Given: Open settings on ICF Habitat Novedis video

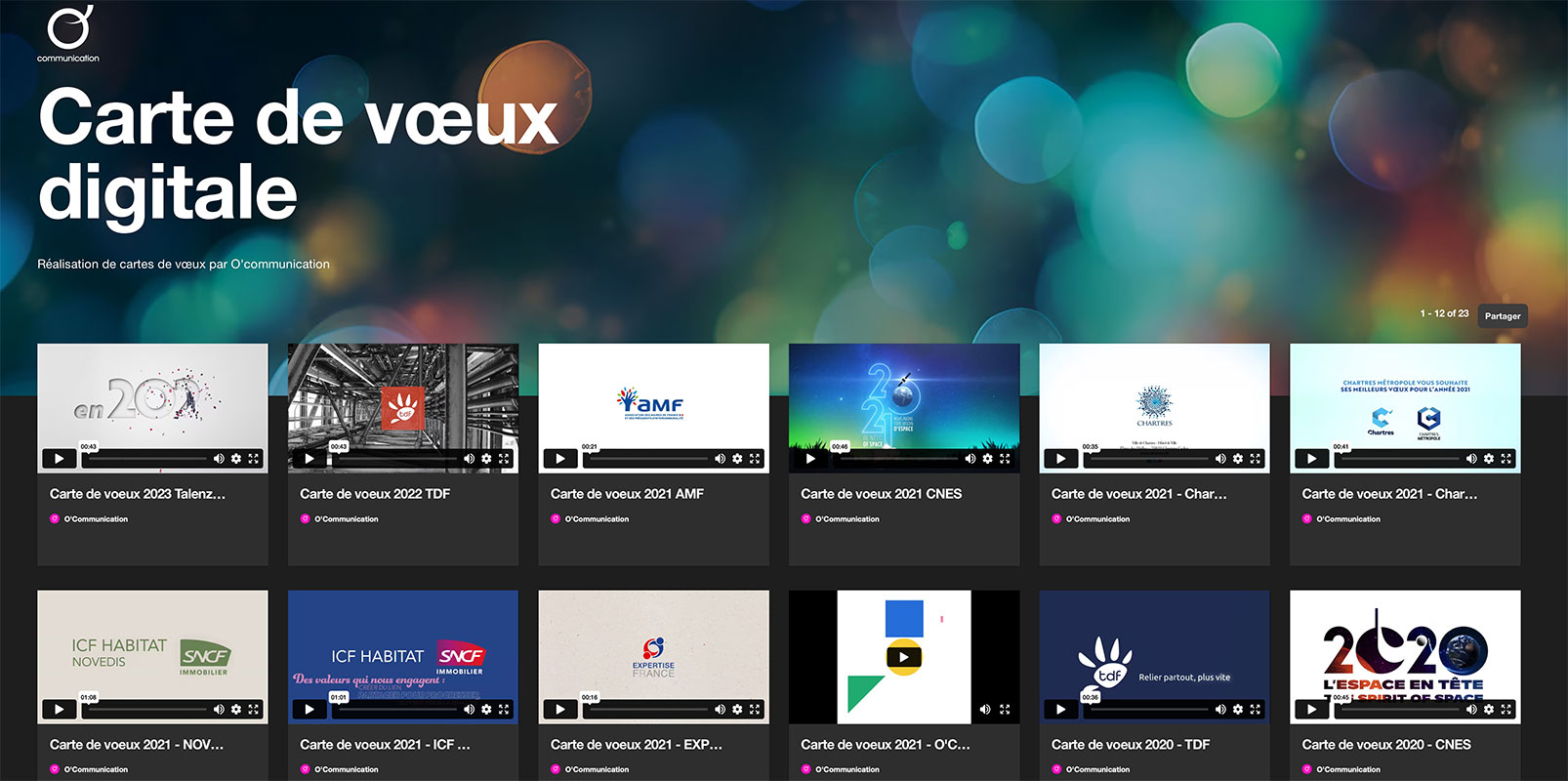Looking at the screenshot, I should (x=236, y=710).
